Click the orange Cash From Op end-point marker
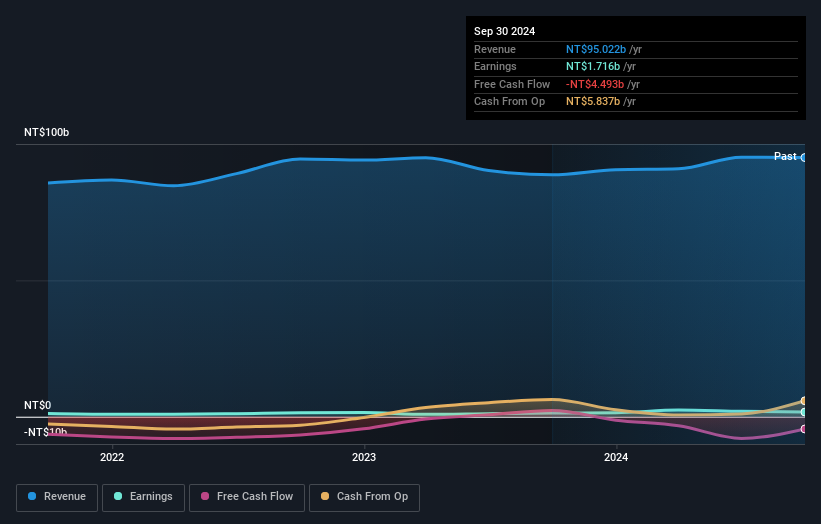The image size is (821, 524). click(x=804, y=401)
